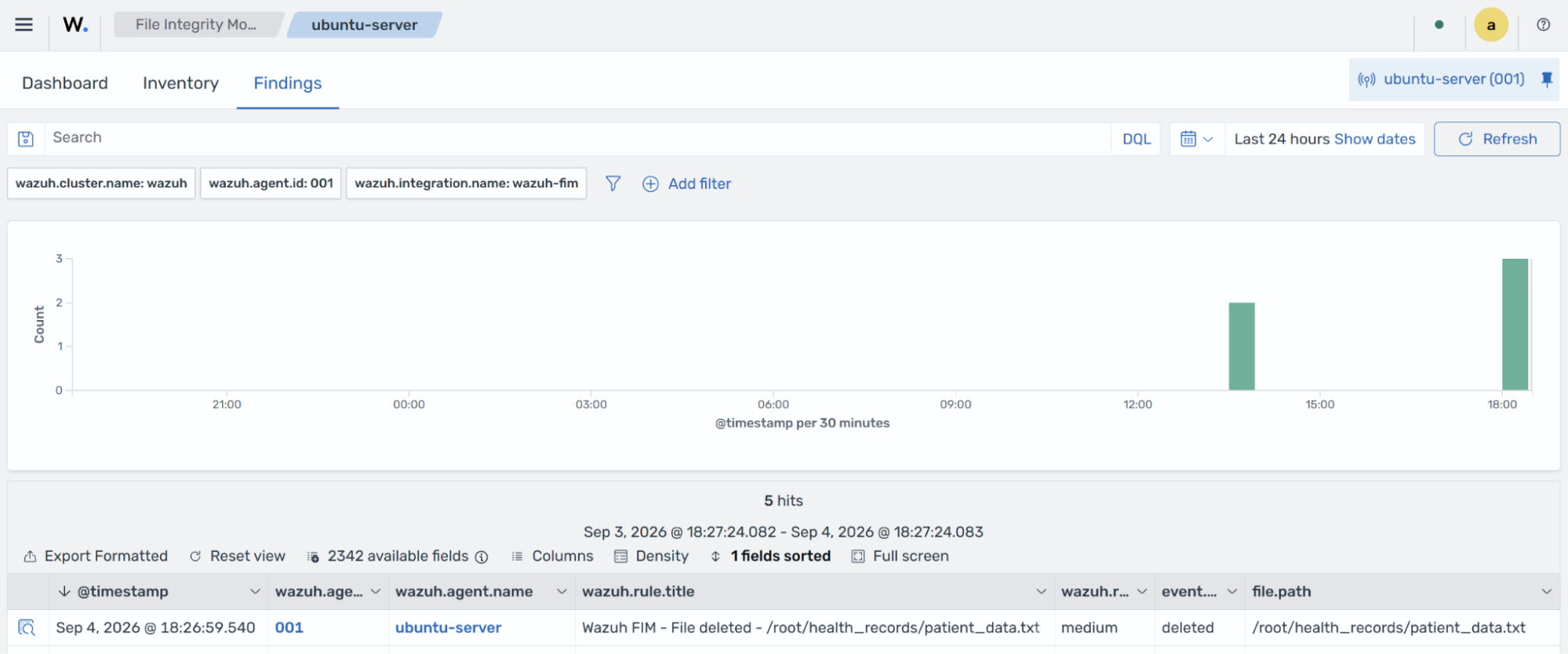
Task: Open the wazuh.cluster.name: wazuh filter pill
Action: click(x=101, y=183)
